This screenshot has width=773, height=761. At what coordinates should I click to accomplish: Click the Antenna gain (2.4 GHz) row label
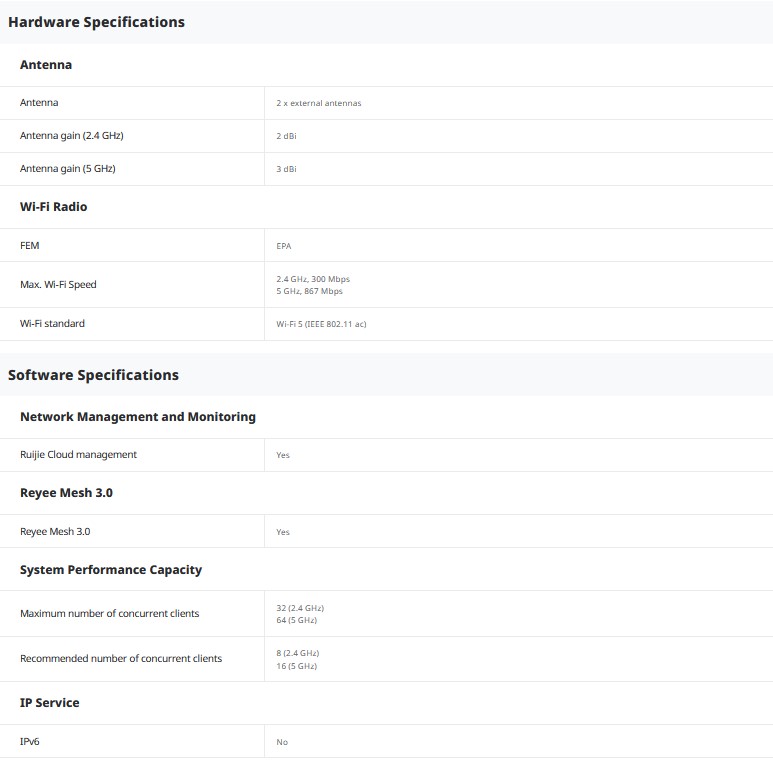point(72,136)
